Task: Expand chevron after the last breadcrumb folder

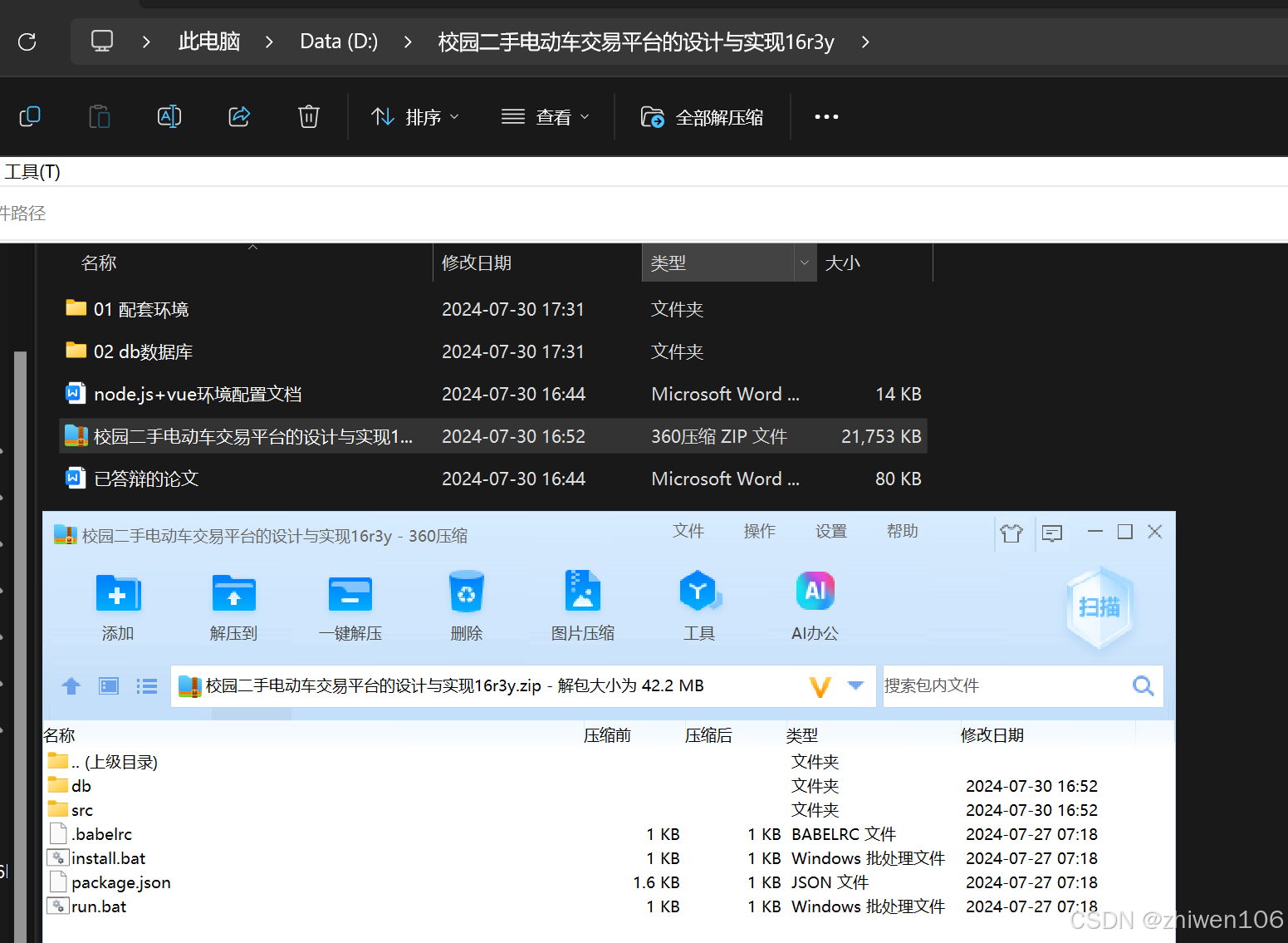Action: pos(865,42)
